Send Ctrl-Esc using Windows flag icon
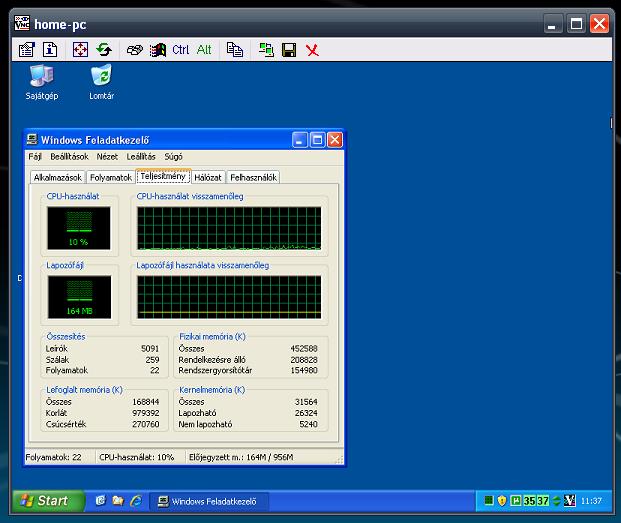This screenshot has width=621, height=523. point(158,50)
